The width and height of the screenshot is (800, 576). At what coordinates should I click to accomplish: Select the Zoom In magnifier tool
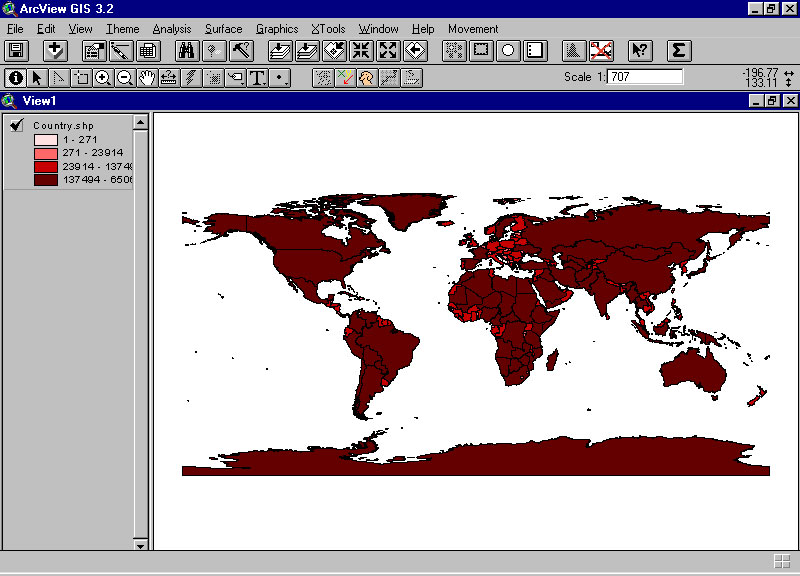pos(102,77)
